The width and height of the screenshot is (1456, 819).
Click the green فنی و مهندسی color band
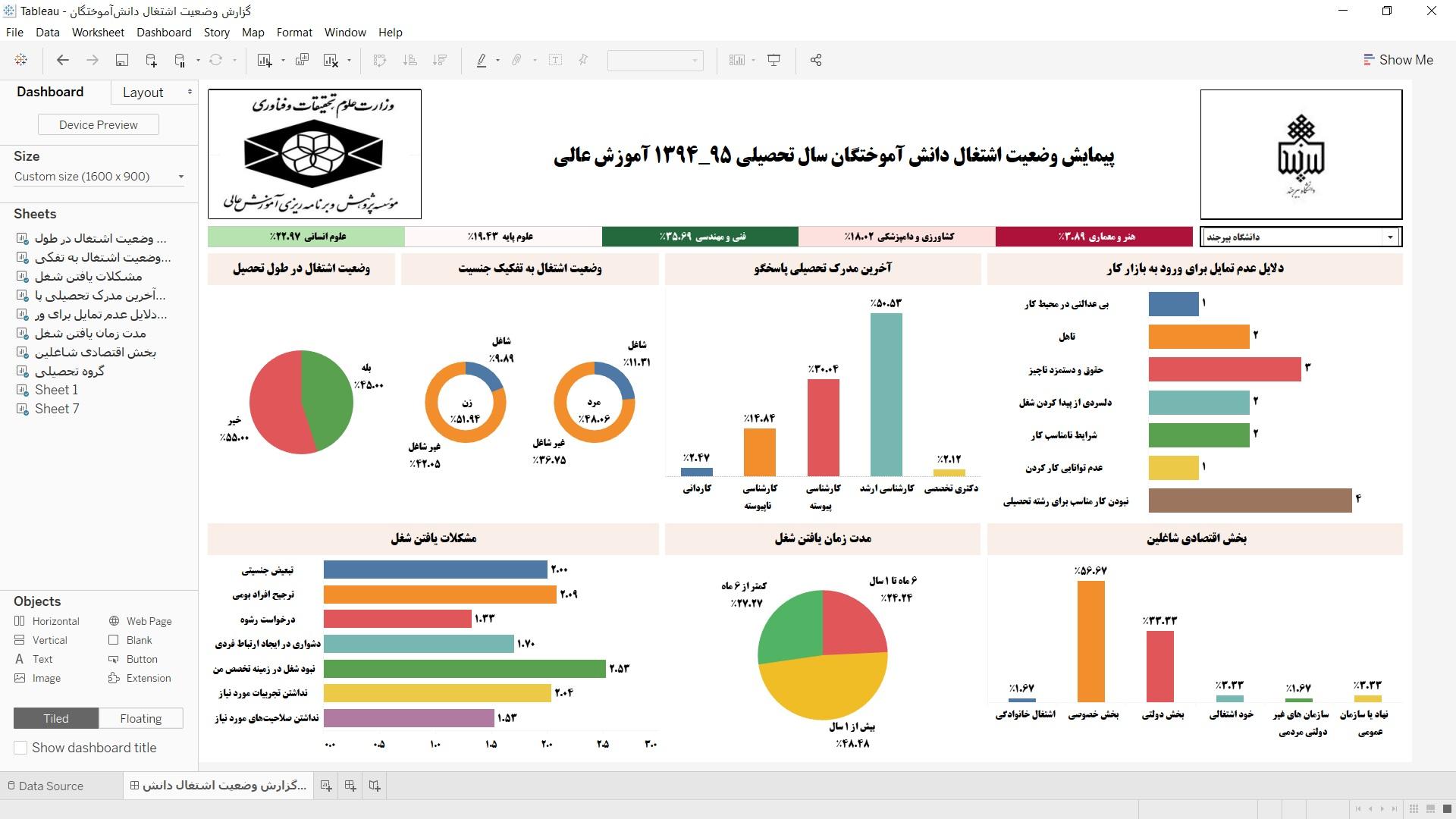(699, 237)
